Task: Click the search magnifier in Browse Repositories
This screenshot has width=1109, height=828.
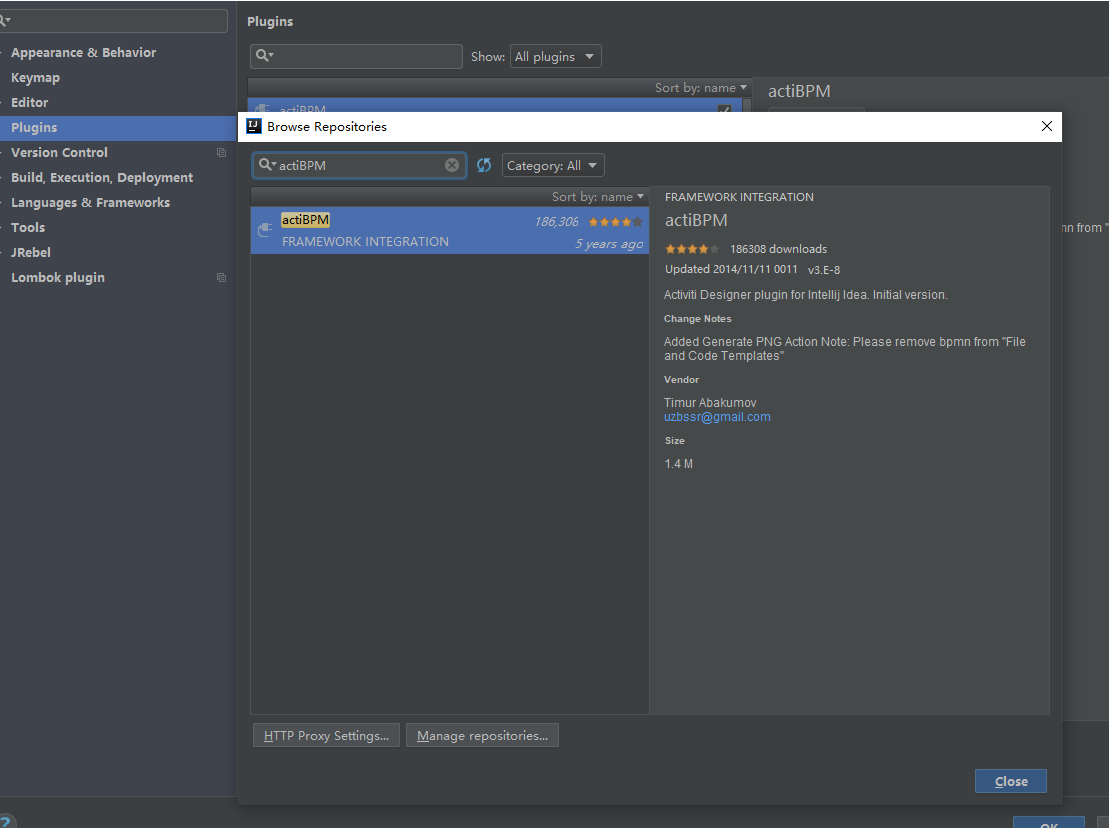Action: [266, 165]
